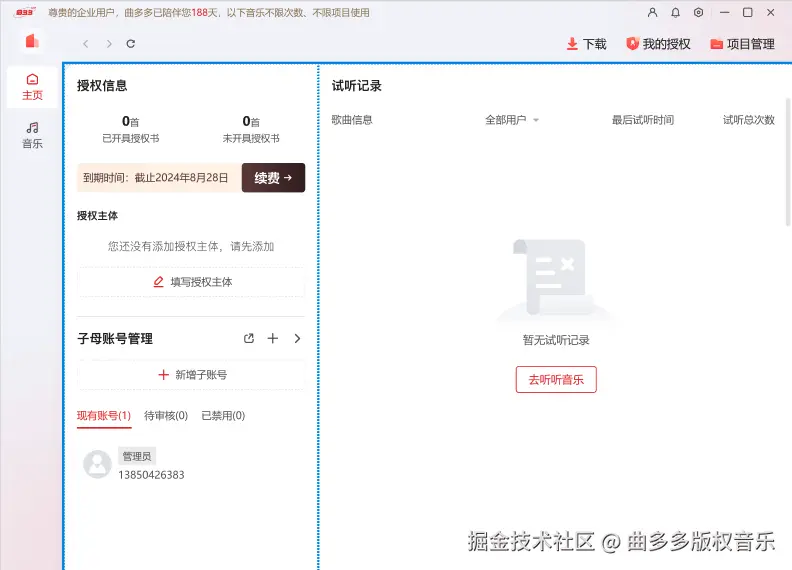Click 新增子账号 button

pyautogui.click(x=191, y=375)
